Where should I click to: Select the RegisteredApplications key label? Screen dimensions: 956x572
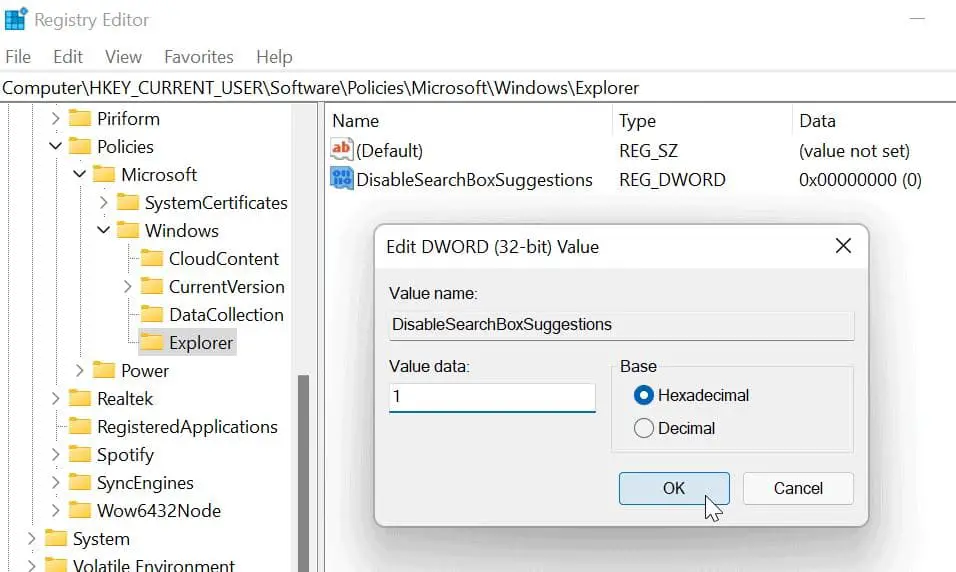click(187, 427)
